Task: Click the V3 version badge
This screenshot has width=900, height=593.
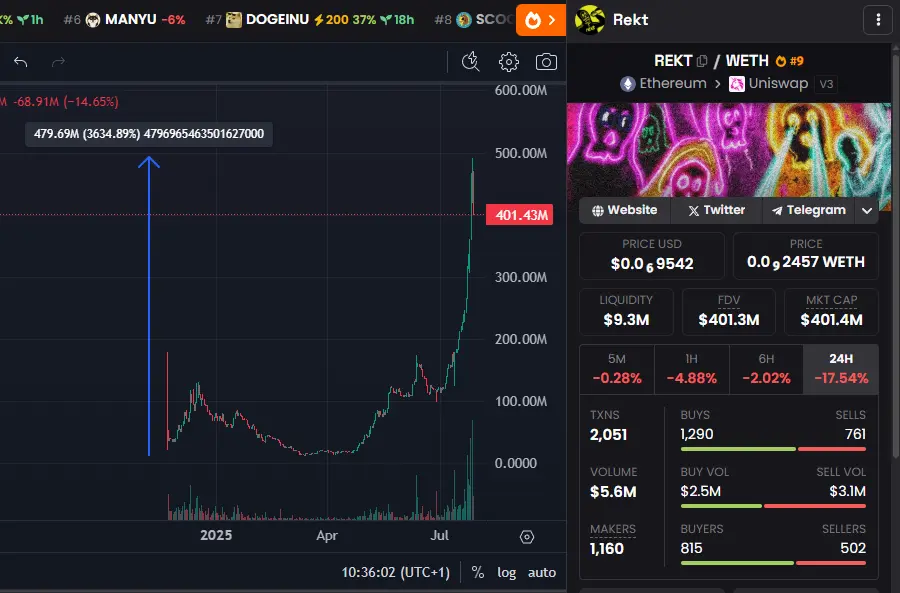Action: (826, 84)
